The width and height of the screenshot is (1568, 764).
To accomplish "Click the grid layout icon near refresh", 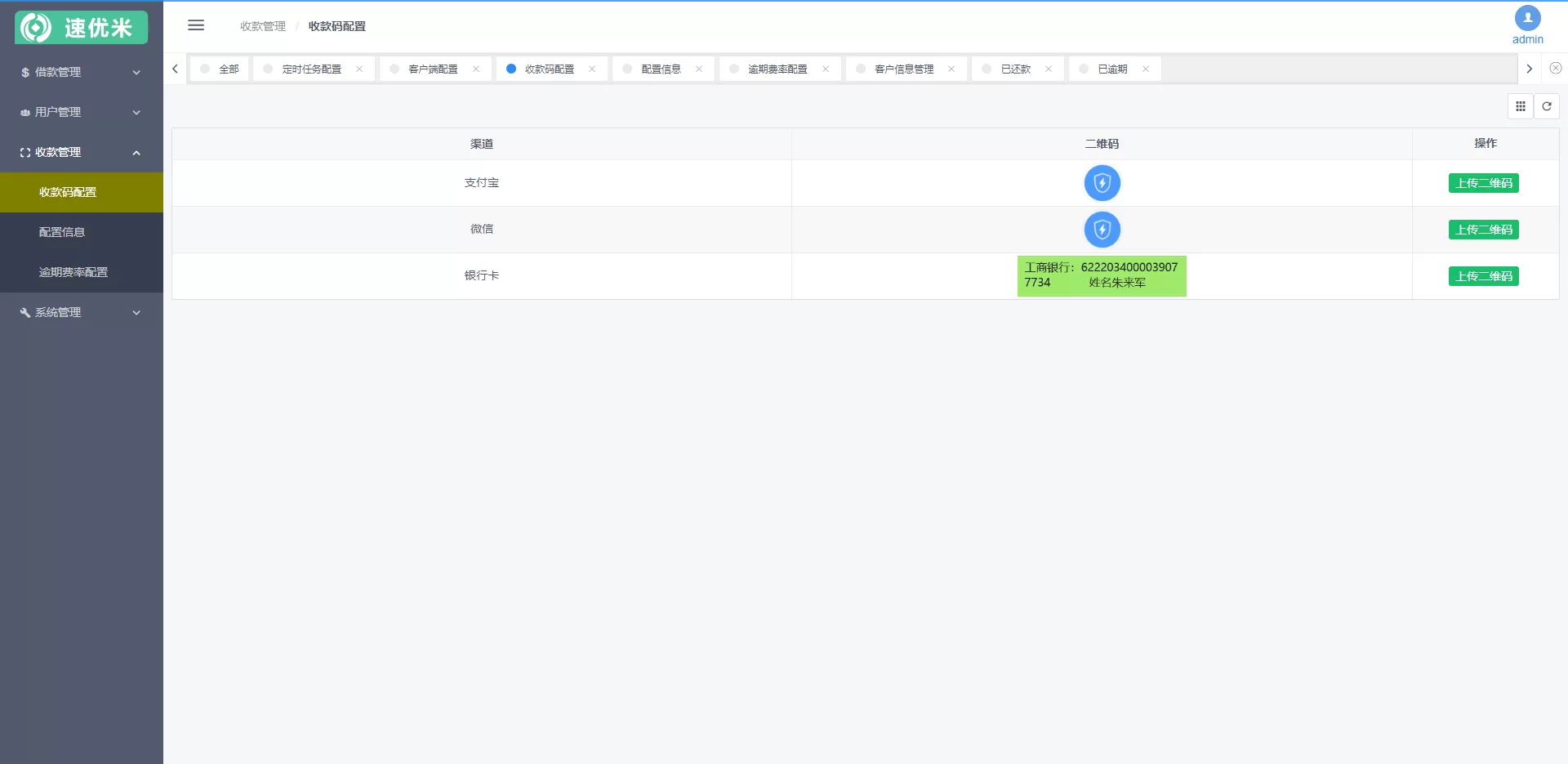I will tap(1520, 106).
